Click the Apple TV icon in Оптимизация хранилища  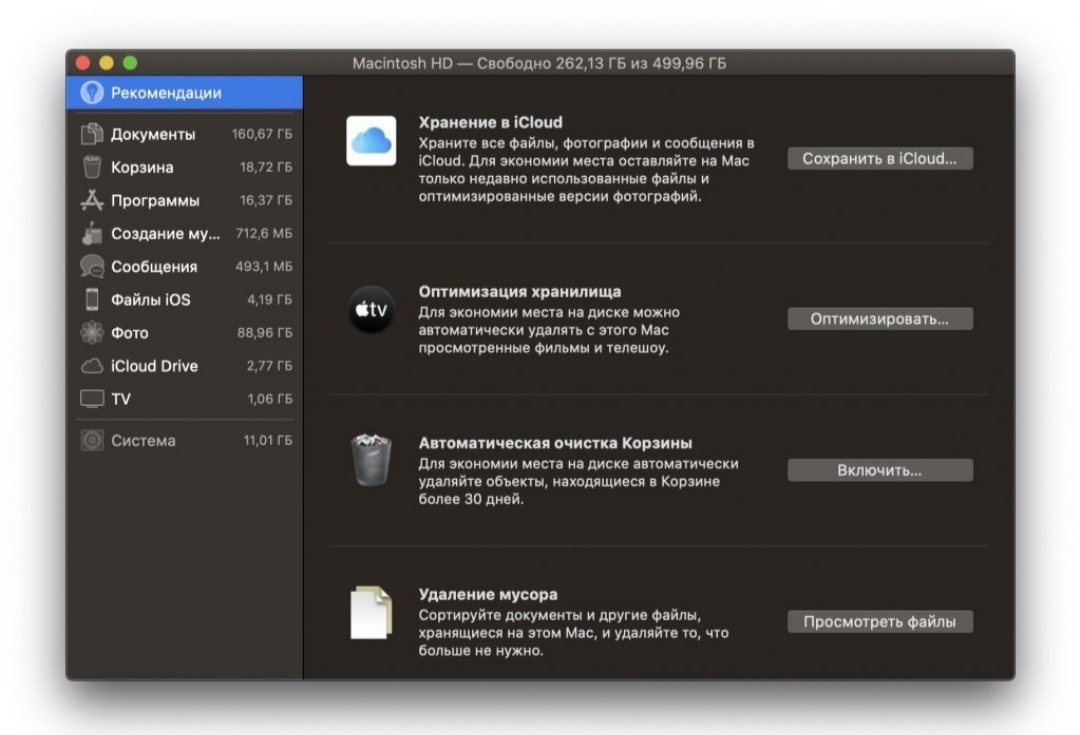(371, 309)
